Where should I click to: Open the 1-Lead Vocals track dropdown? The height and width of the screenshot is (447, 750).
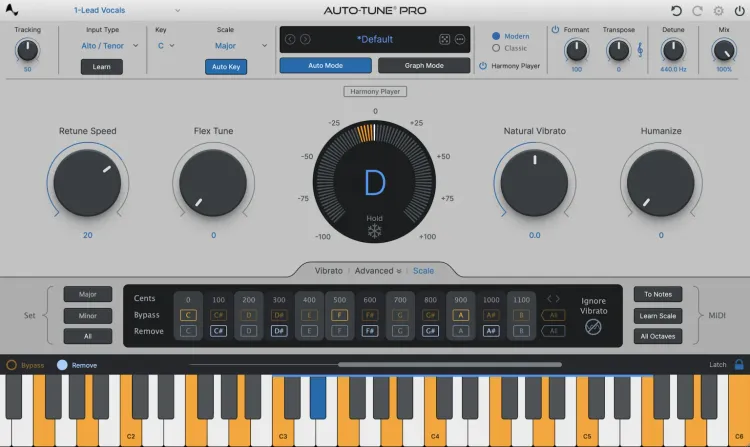(x=126, y=10)
